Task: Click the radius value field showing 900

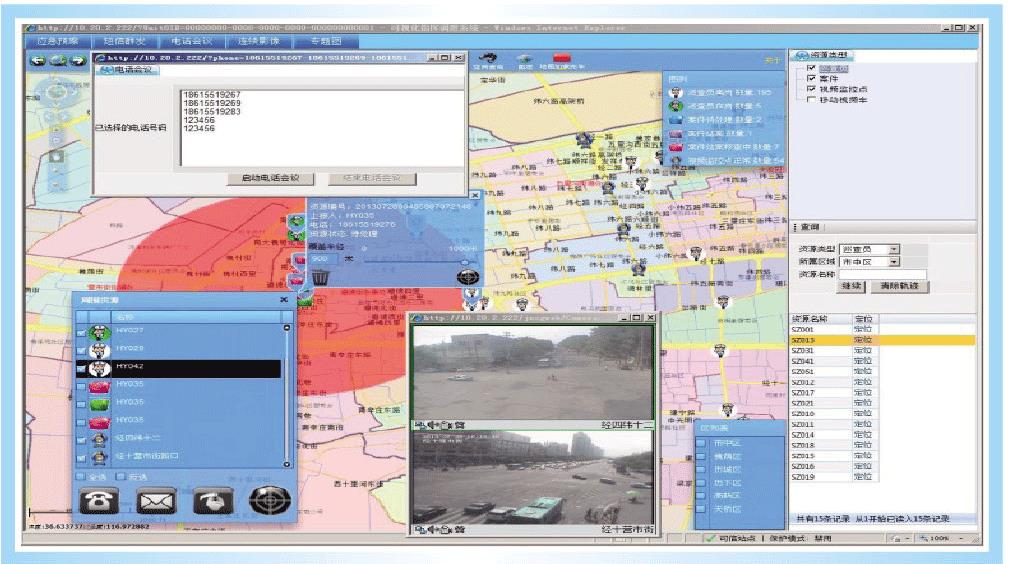Action: coord(324,258)
